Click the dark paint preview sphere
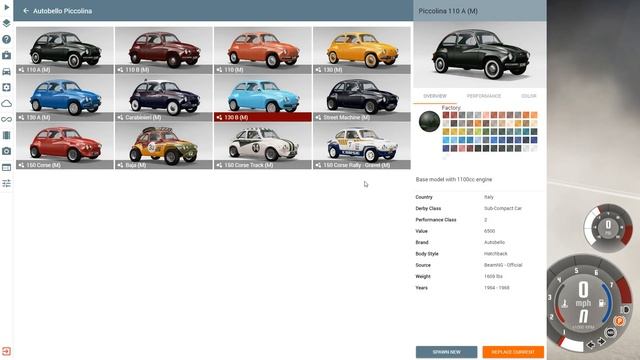 (x=429, y=121)
